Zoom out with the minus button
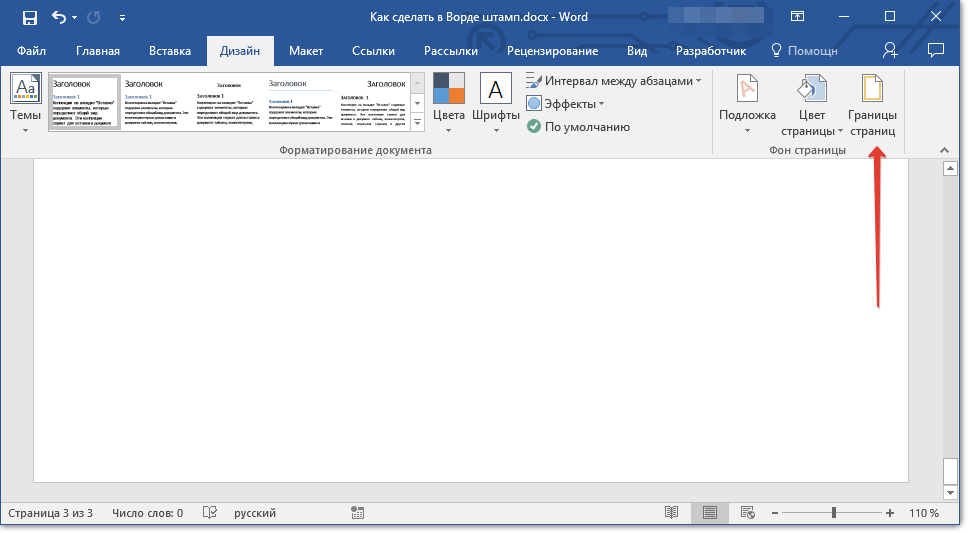 (x=775, y=513)
